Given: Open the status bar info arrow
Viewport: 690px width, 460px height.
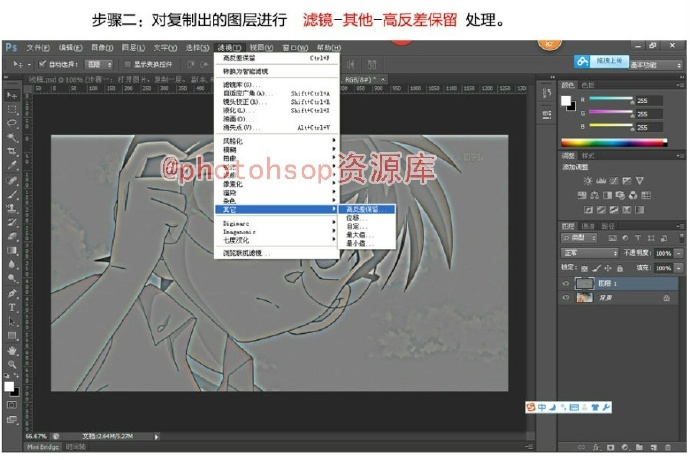Looking at the screenshot, I should click(x=156, y=437).
